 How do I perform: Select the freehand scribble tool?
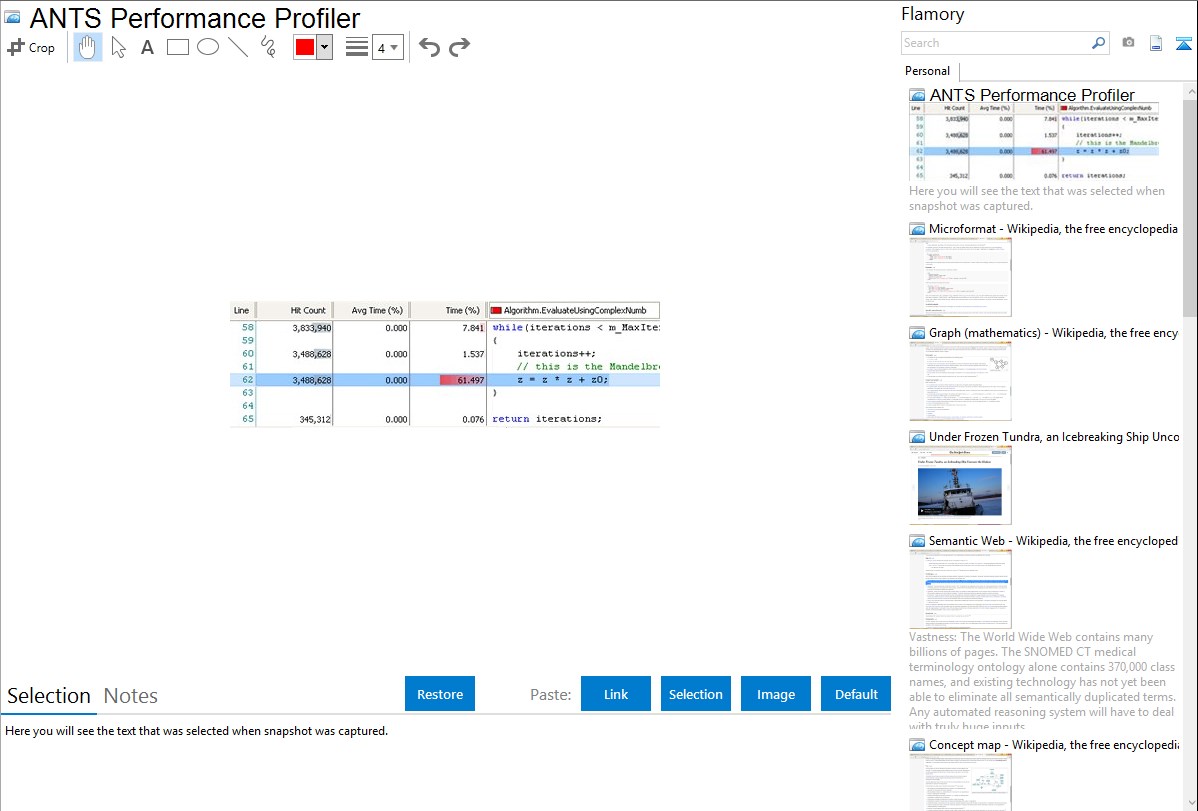tap(268, 47)
